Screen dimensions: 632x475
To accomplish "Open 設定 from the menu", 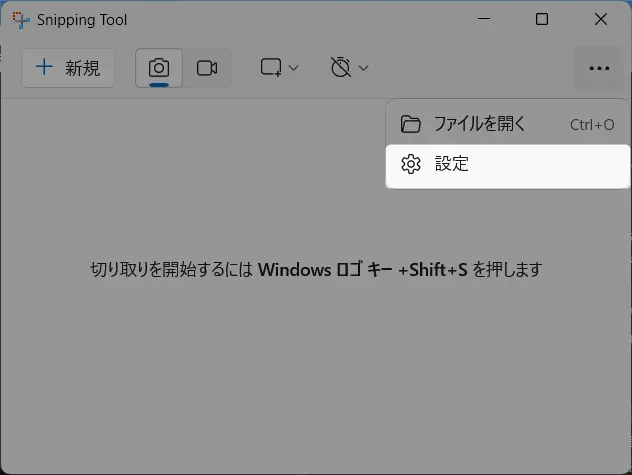I will click(508, 164).
